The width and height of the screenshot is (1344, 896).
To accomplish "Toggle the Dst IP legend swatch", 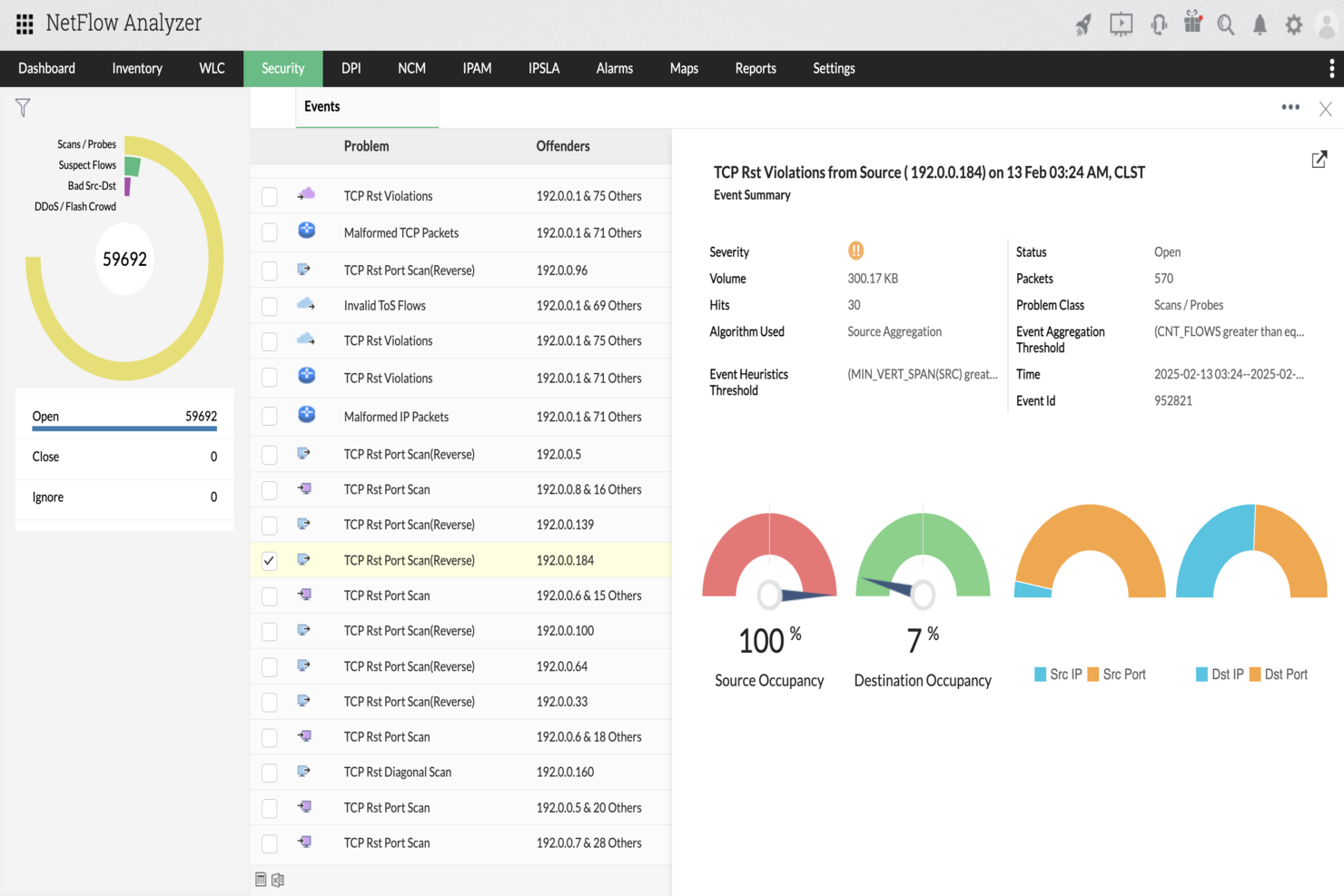I will point(1201,674).
